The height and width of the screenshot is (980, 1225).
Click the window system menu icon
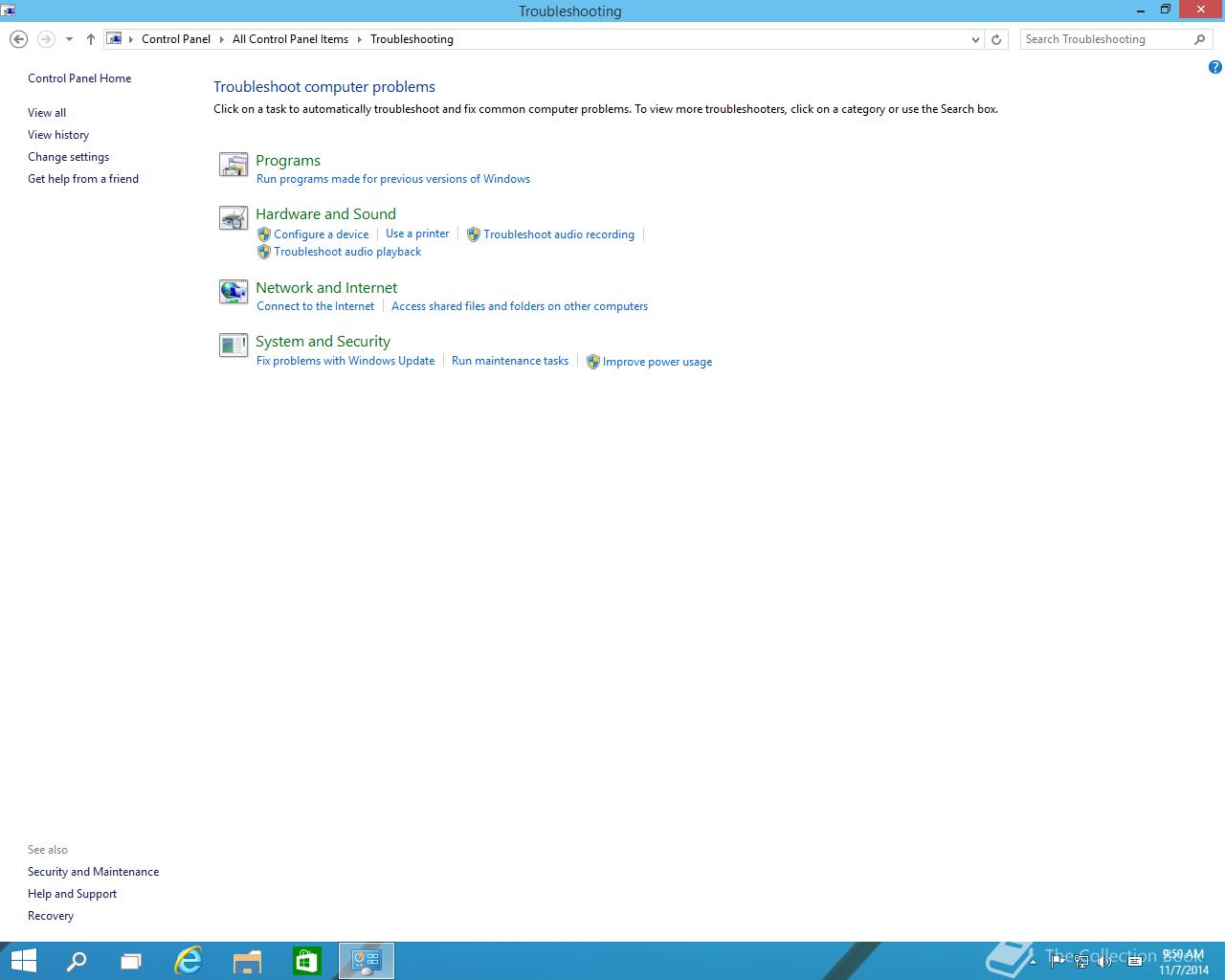(8, 11)
